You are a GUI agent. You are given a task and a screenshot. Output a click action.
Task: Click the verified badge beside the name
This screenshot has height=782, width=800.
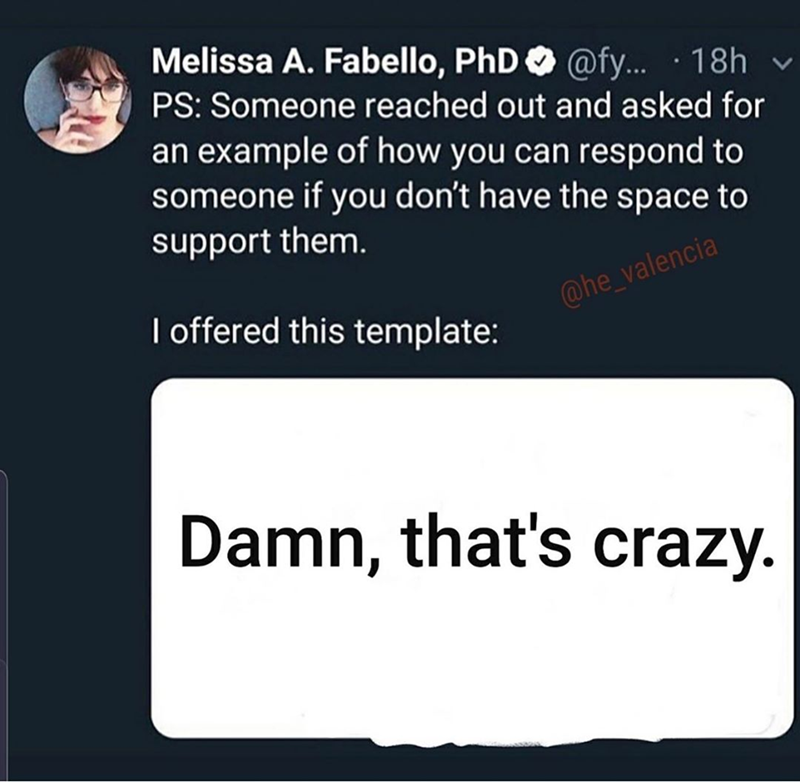[539, 66]
